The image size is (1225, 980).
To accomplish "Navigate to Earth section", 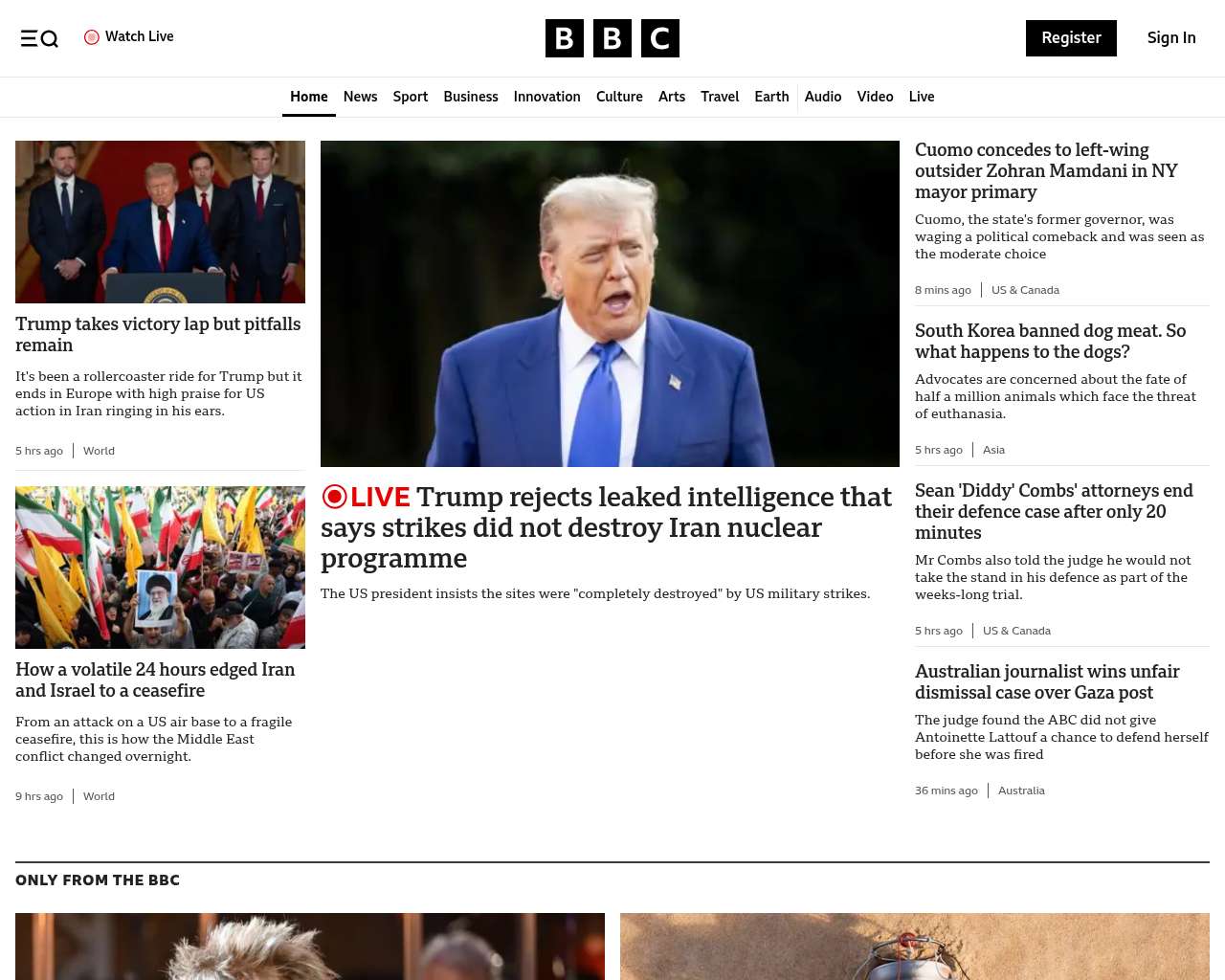I will (771, 97).
